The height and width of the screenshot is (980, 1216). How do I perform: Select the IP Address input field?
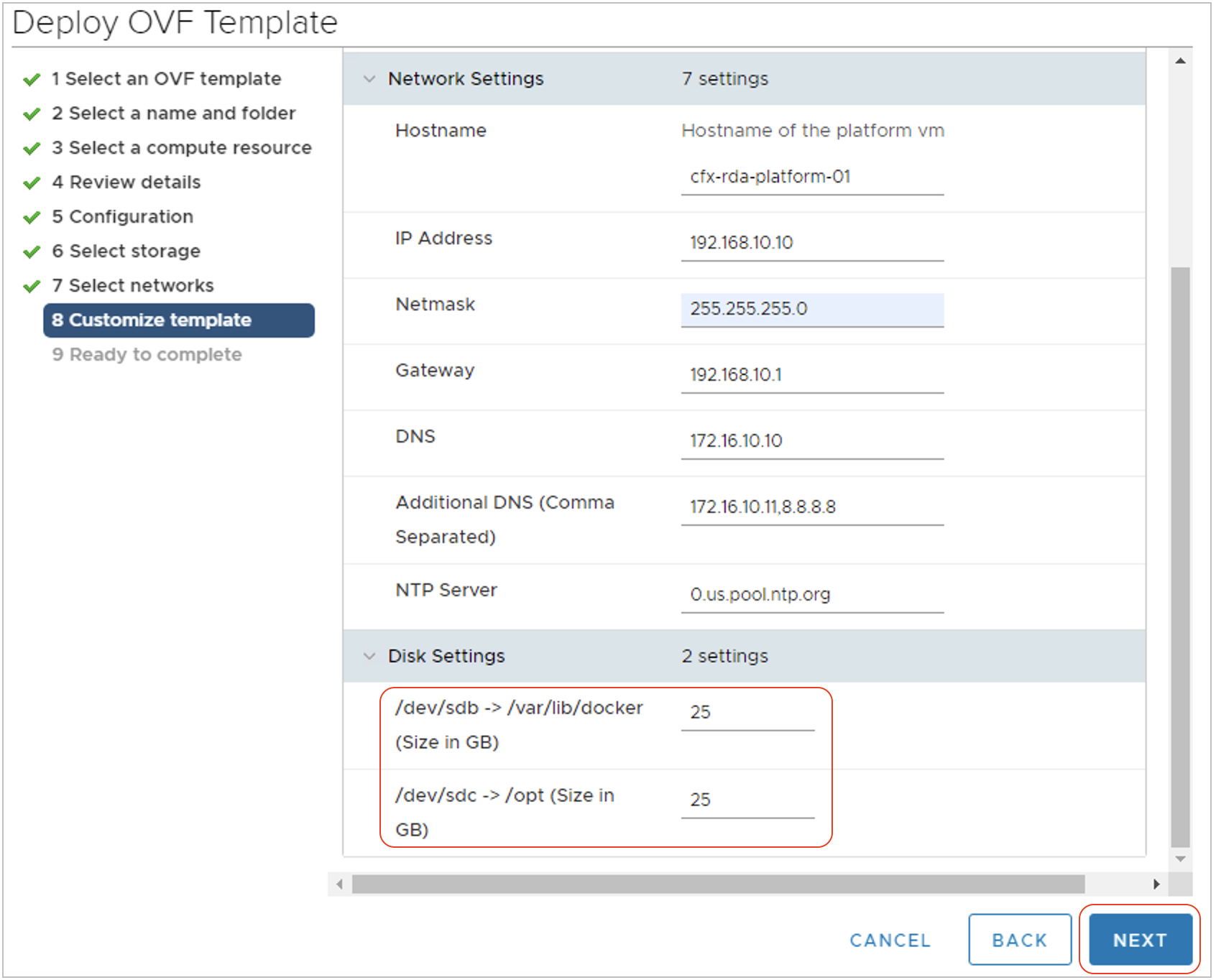[x=811, y=243]
